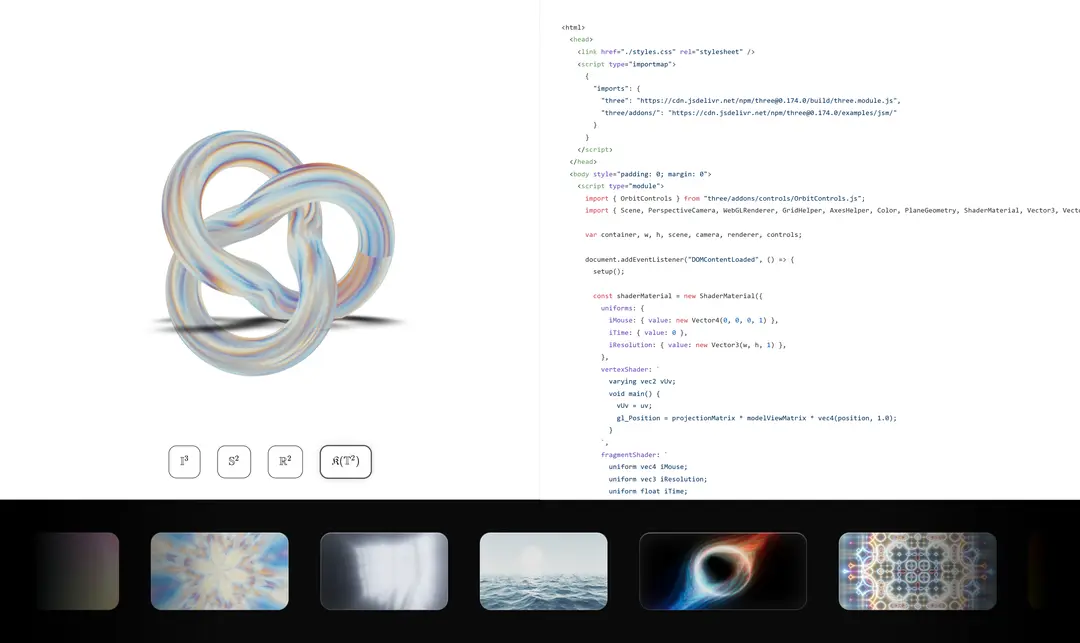Select the I³ cube shape button
This screenshot has height=643, width=1080.
(185, 461)
